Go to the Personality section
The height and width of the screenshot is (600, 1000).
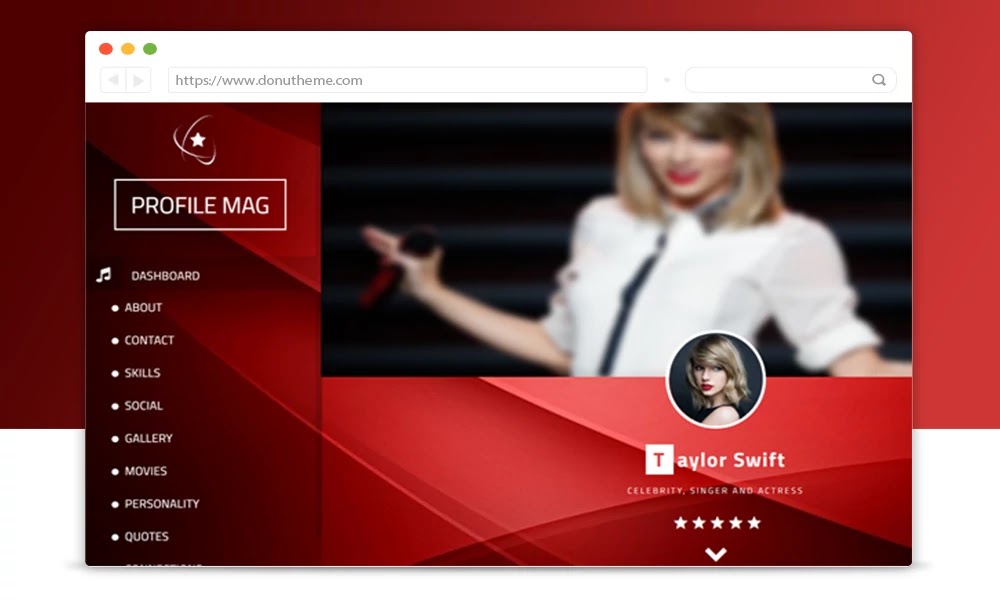tap(162, 504)
